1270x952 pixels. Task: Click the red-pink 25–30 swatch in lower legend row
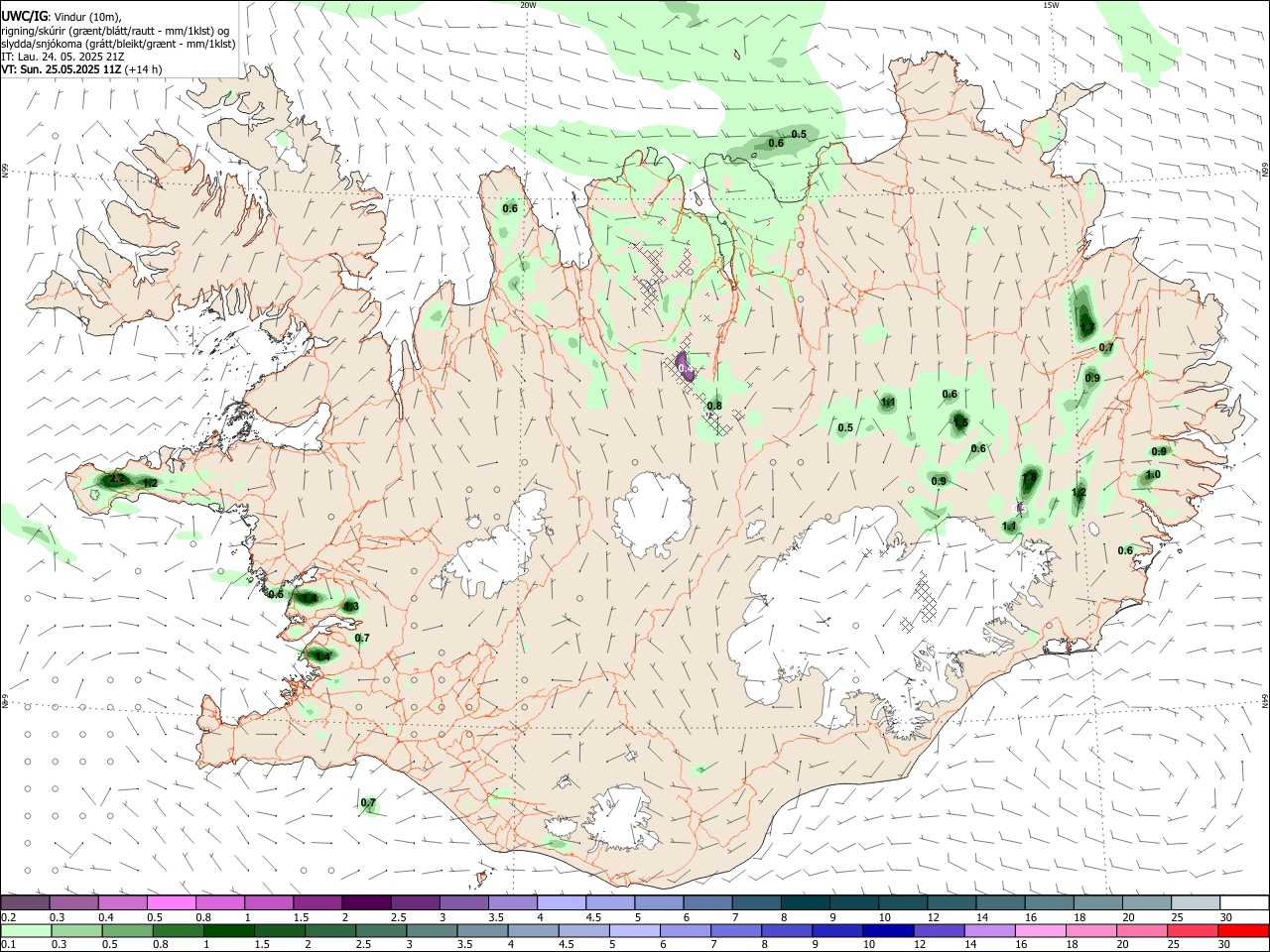coord(1193,930)
